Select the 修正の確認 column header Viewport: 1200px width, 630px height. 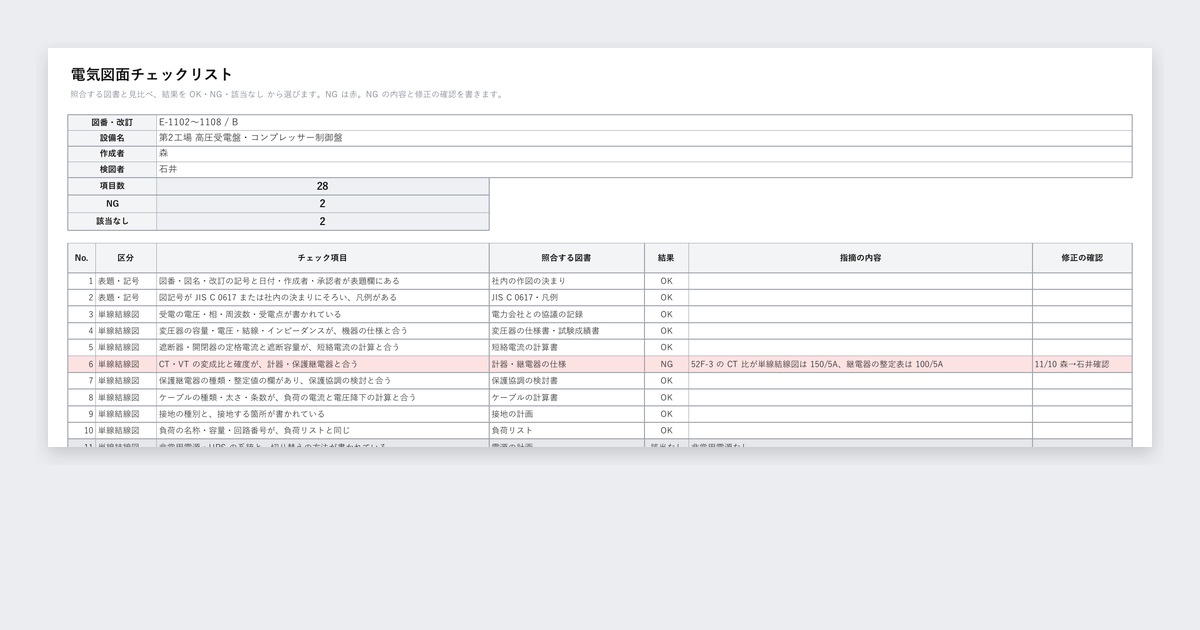click(x=1082, y=258)
